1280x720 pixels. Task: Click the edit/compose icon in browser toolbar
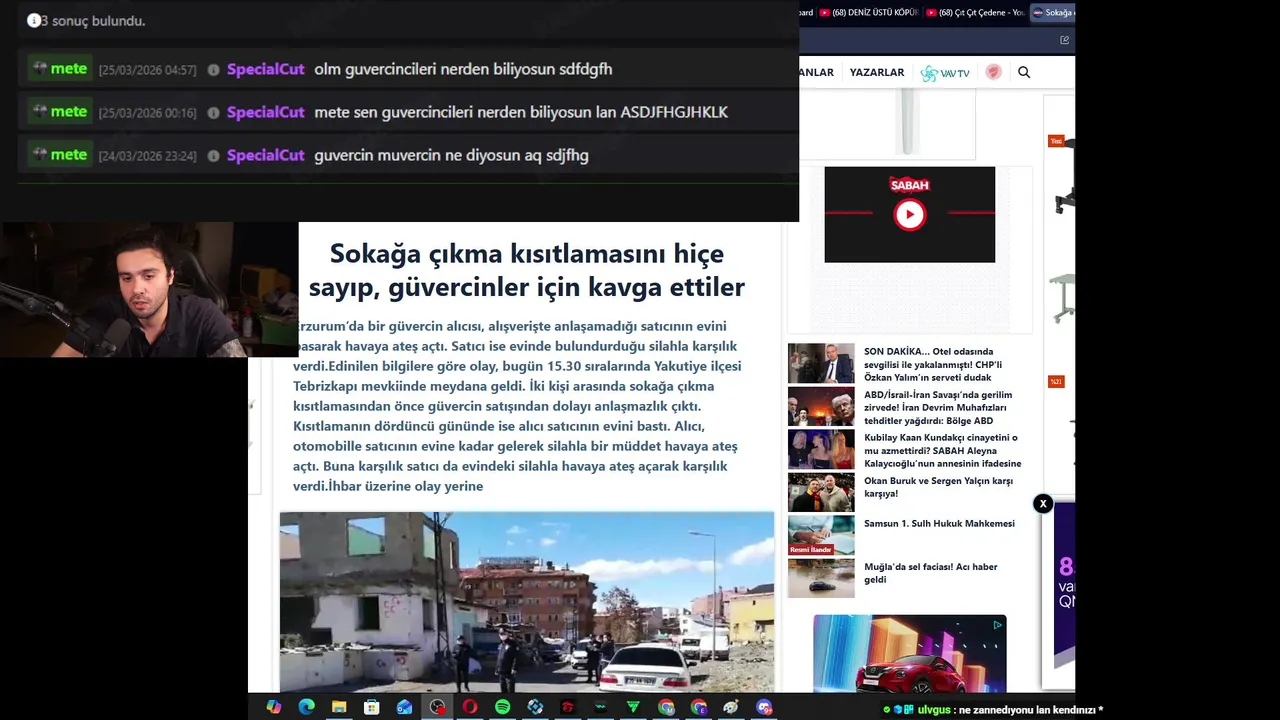[x=1064, y=40]
